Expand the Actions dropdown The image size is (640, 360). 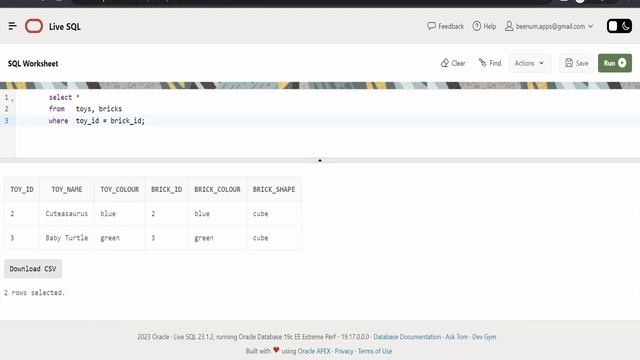(529, 63)
